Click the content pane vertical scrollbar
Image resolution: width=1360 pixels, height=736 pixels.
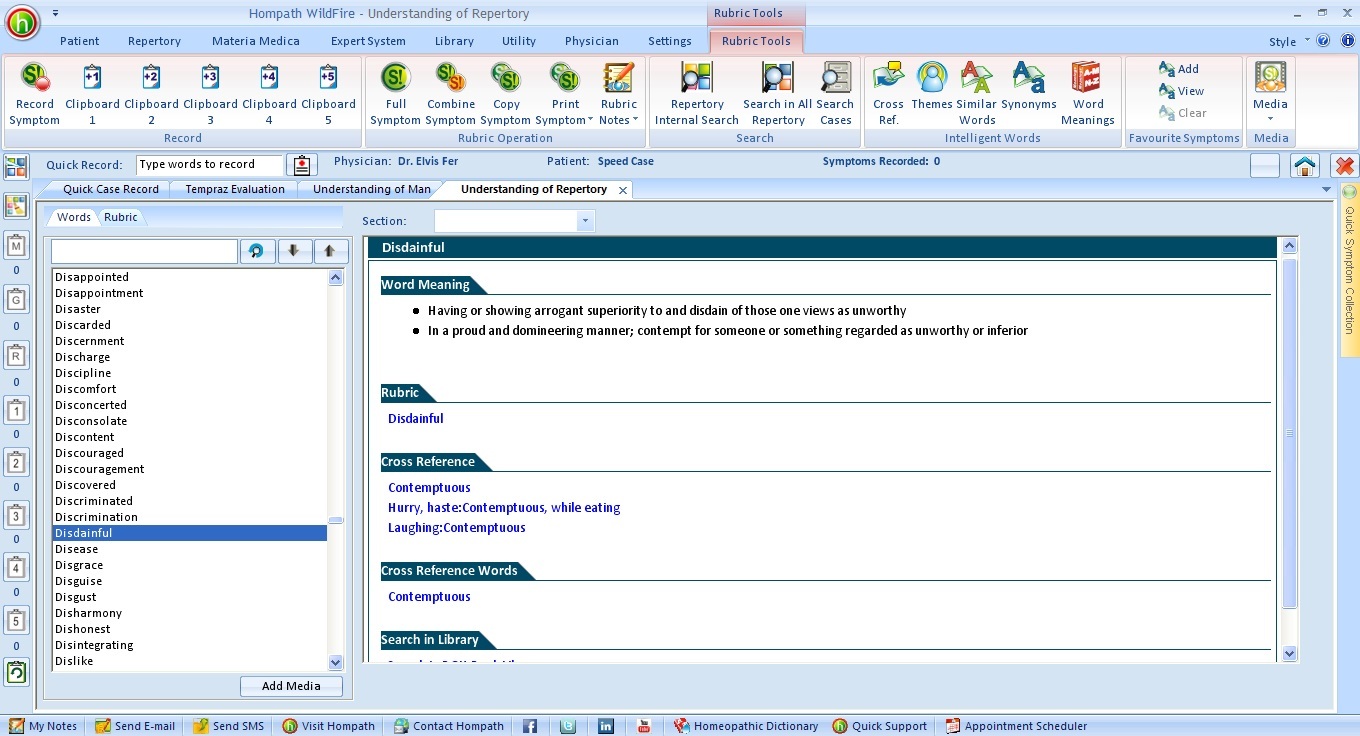coord(1289,433)
